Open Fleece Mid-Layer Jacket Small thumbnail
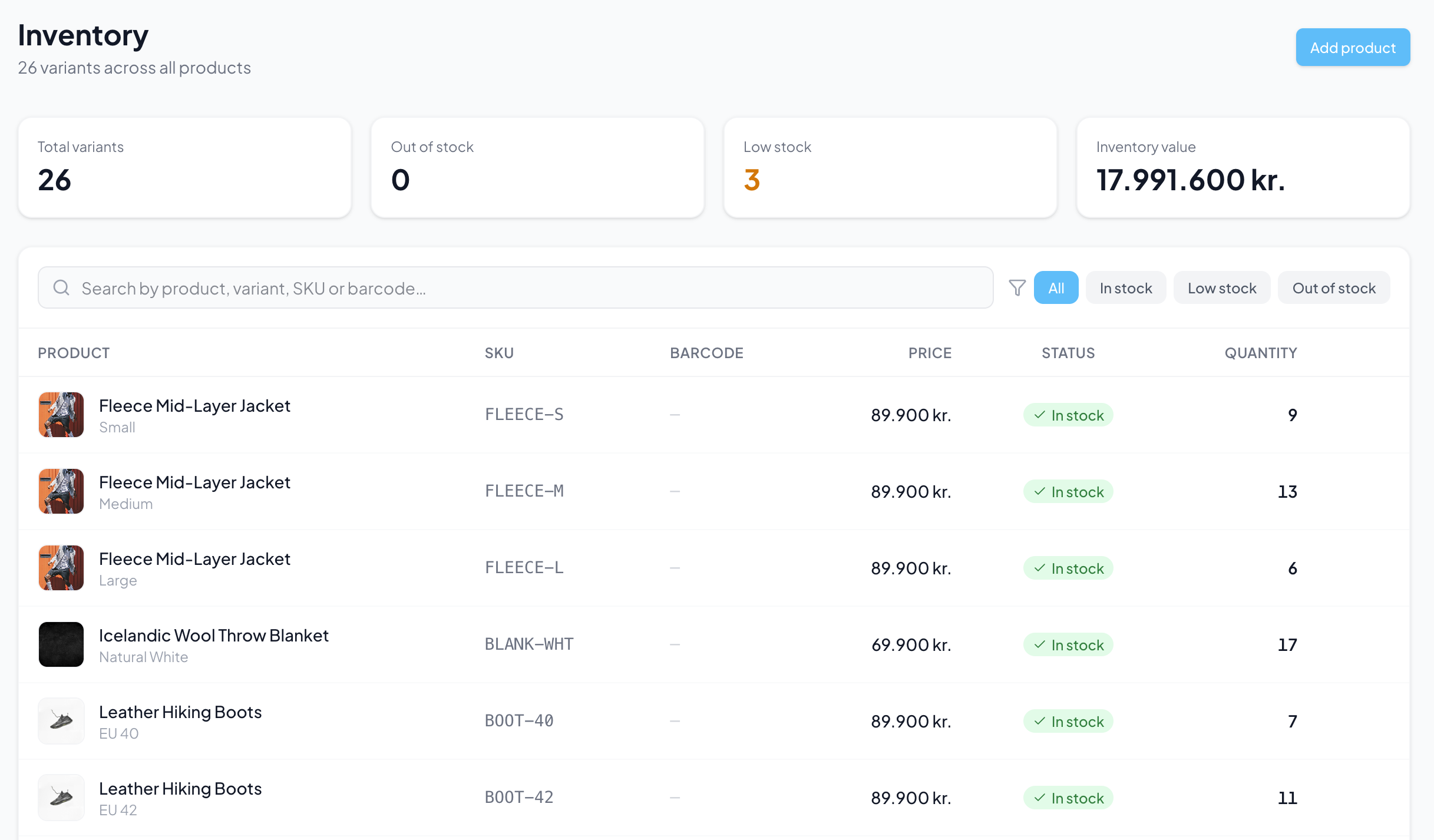1434x840 pixels. pyautogui.click(x=61, y=415)
